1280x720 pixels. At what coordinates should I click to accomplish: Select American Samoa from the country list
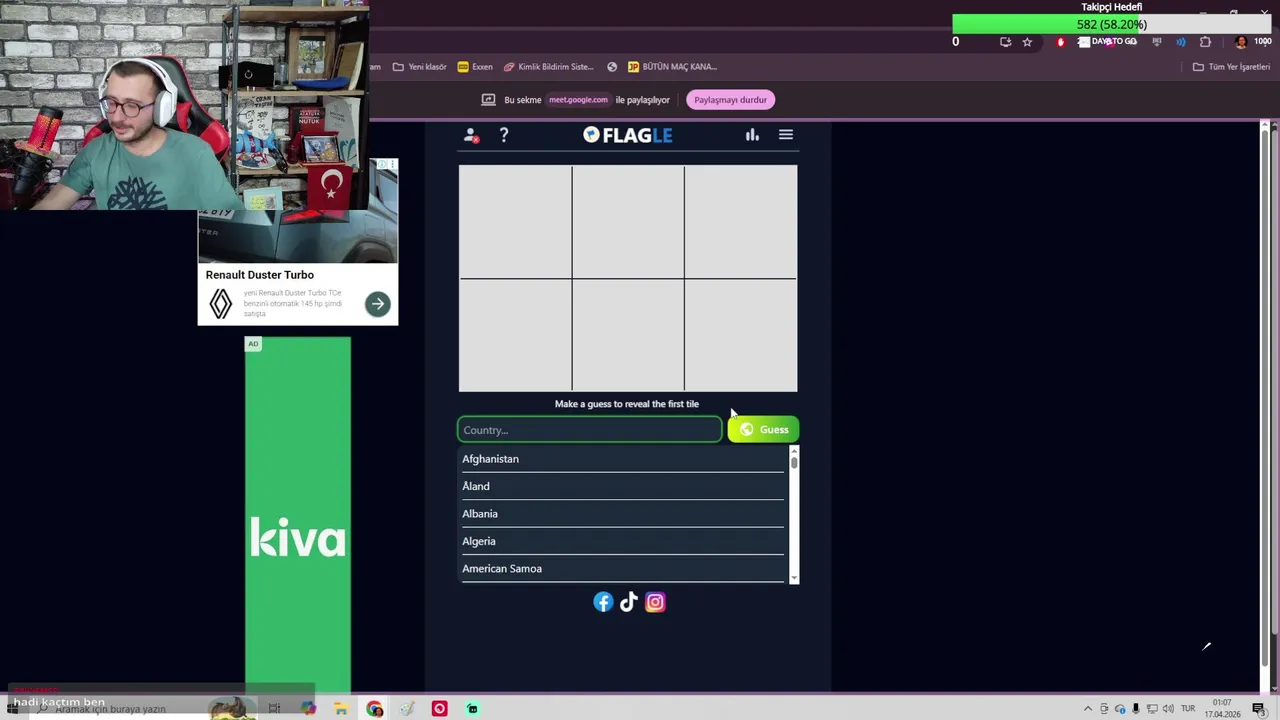click(622, 569)
